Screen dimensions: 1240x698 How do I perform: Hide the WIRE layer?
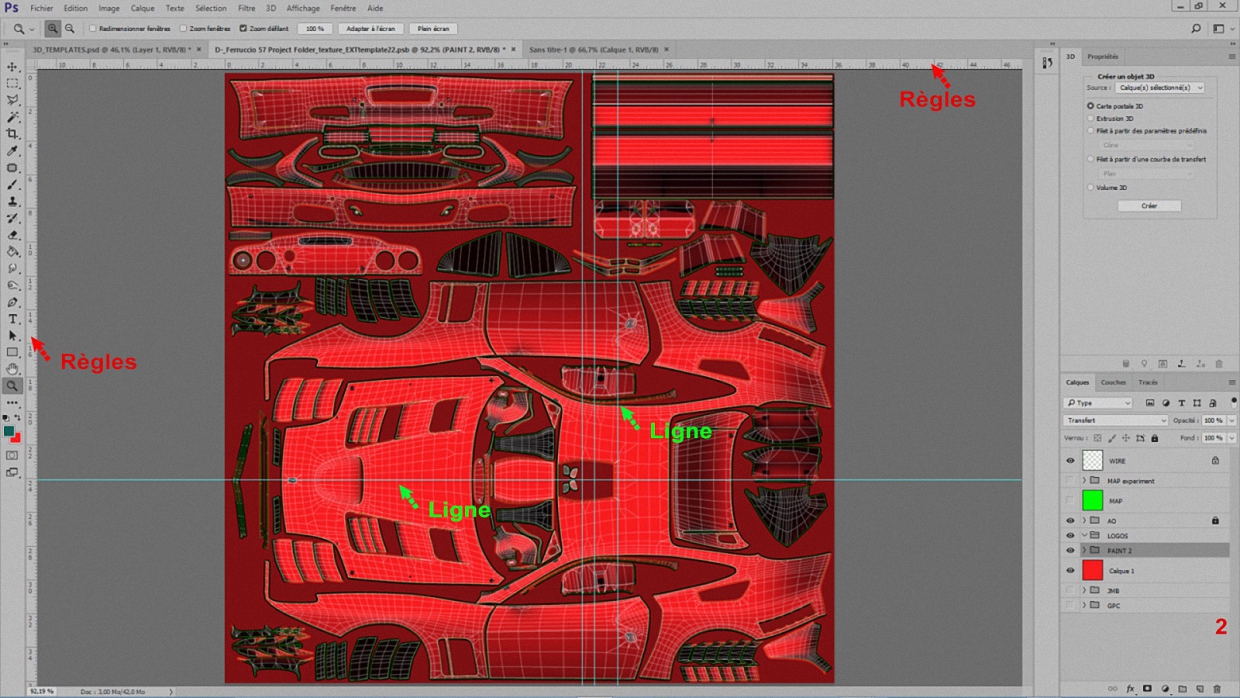1070,461
